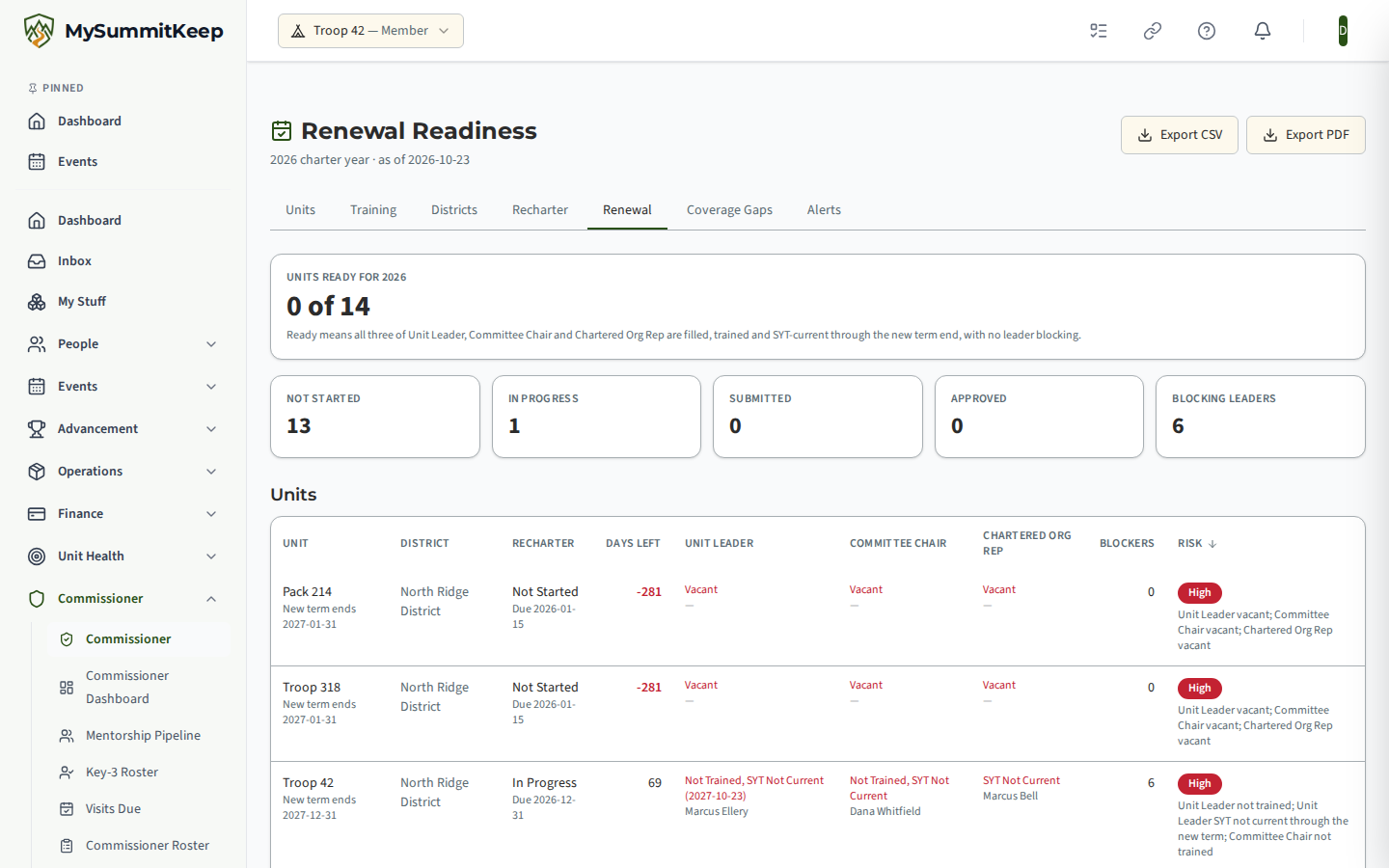The image size is (1389, 868).
Task: Switch to the Units tab
Action: click(300, 209)
